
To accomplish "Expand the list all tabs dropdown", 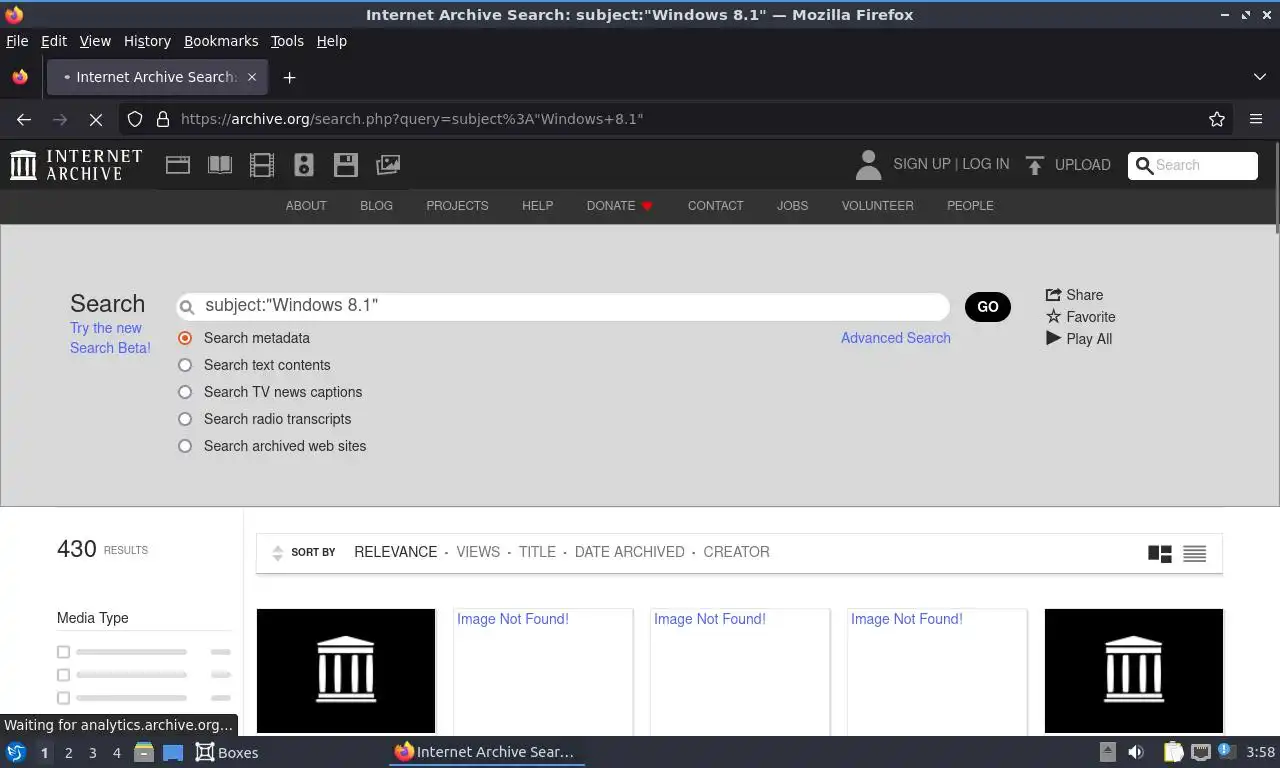I will [x=1259, y=77].
